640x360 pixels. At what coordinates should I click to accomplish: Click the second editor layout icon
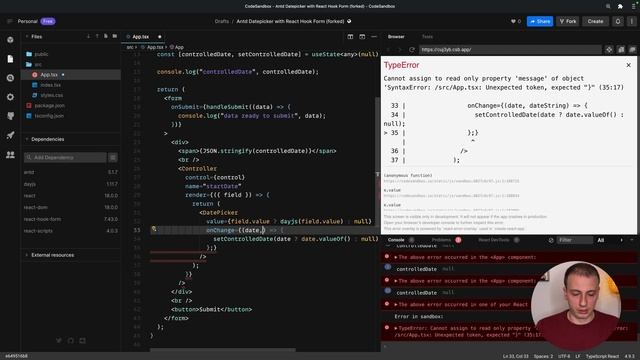(x=362, y=37)
